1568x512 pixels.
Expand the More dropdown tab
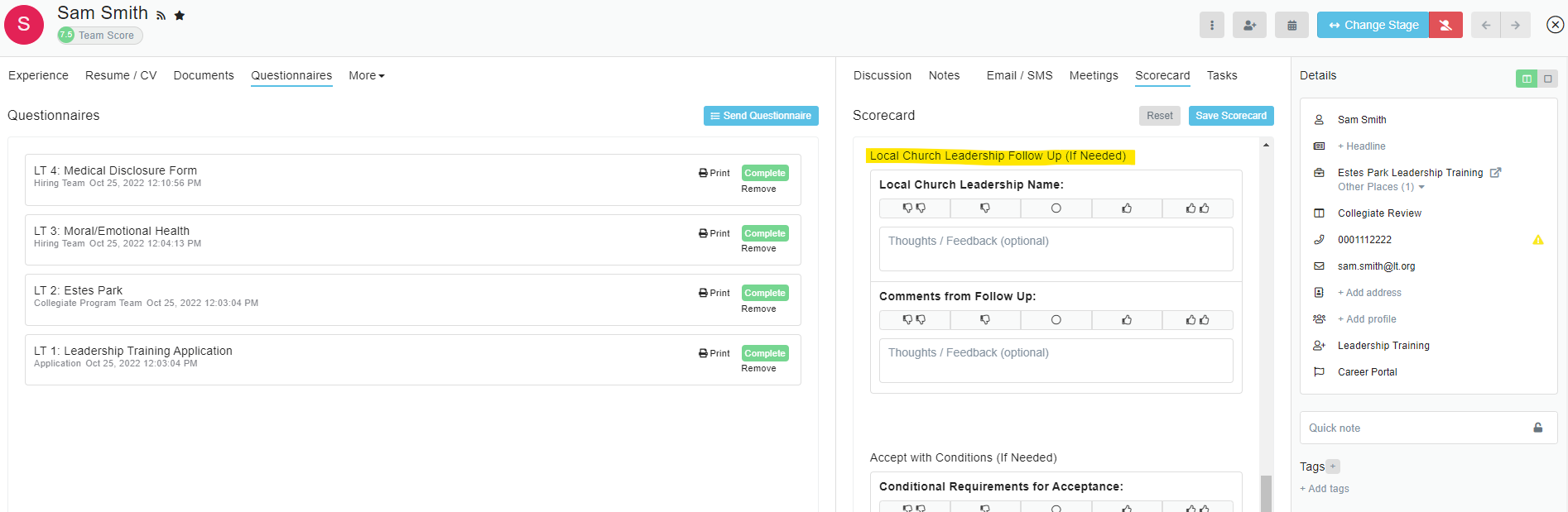point(366,75)
